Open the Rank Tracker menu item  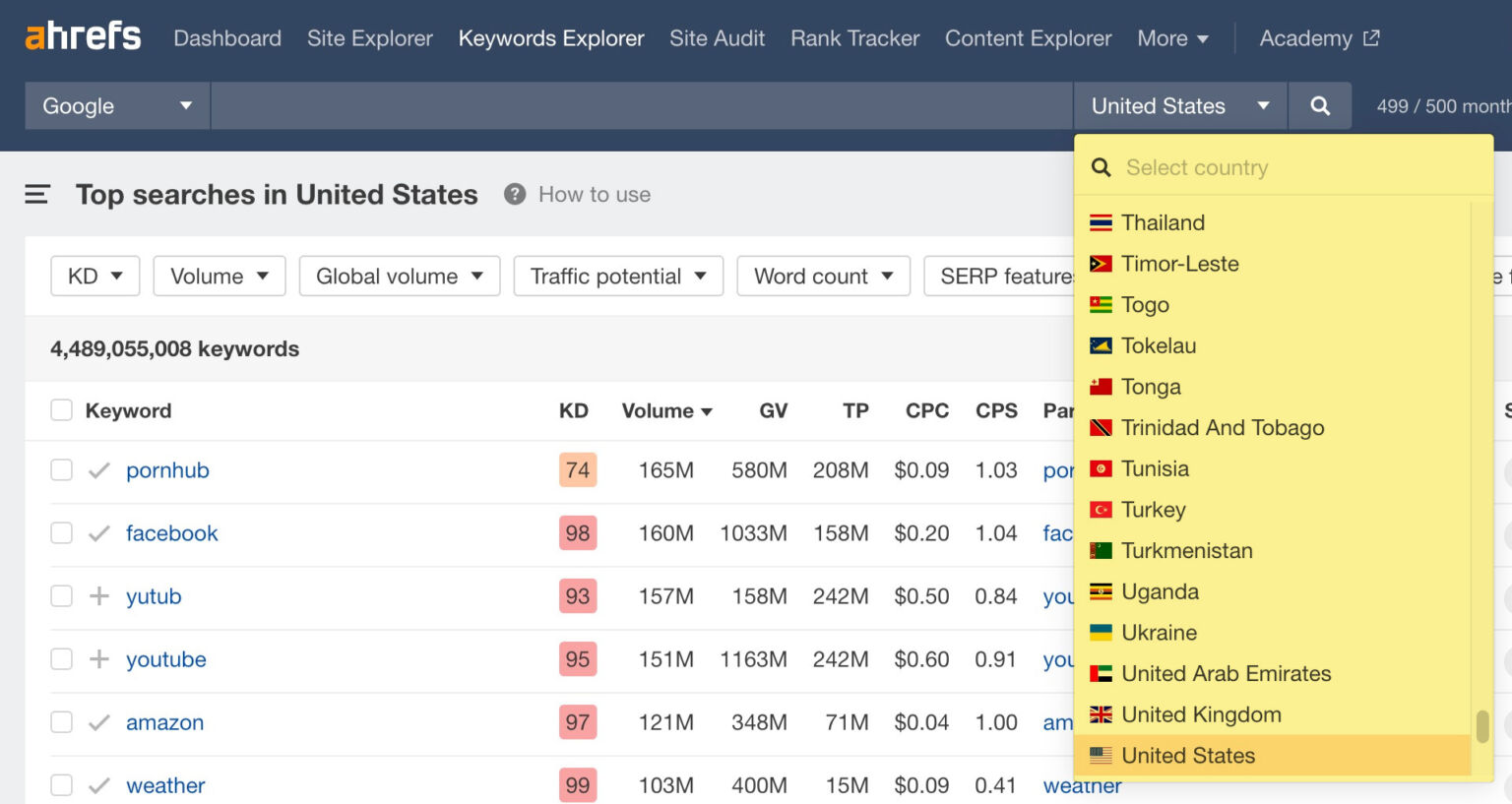point(854,38)
